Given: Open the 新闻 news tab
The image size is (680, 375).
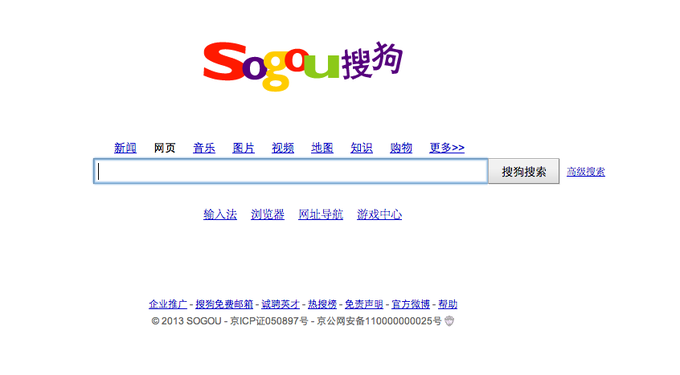Looking at the screenshot, I should [125, 148].
